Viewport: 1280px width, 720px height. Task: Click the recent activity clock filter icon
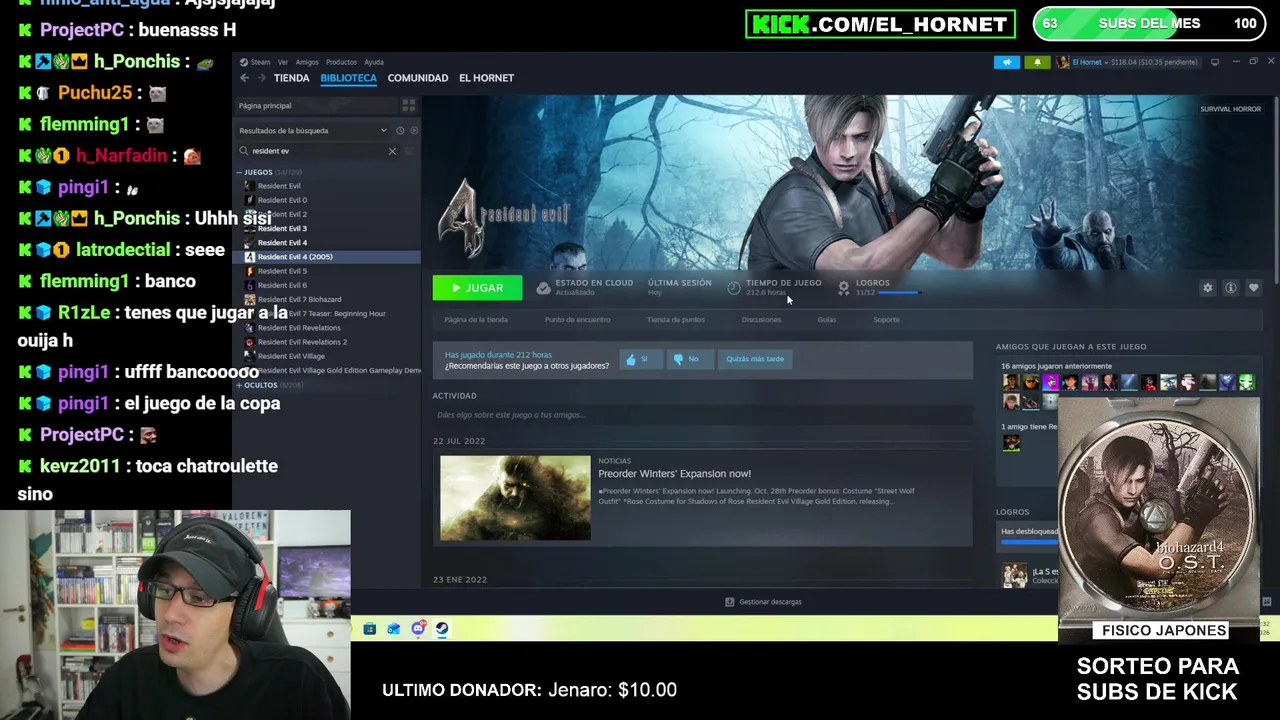click(400, 131)
